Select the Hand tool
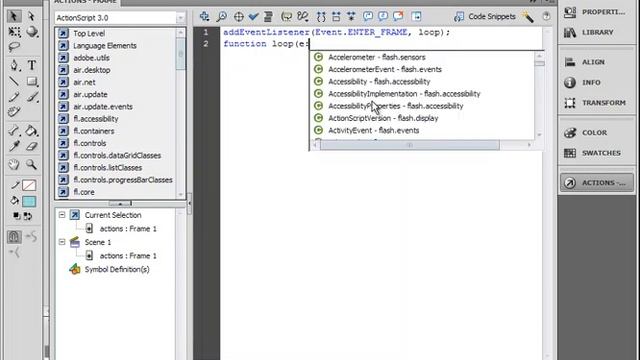The image size is (640, 360). 14,164
